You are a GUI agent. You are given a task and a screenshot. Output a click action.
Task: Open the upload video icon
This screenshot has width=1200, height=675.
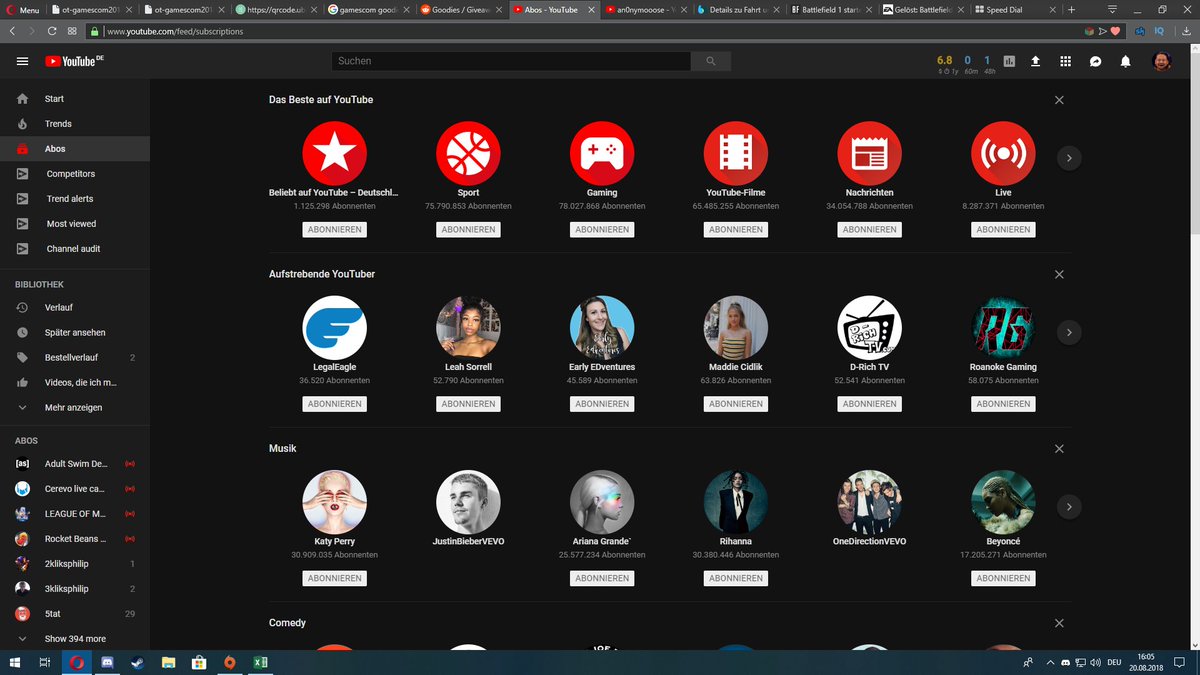(1036, 61)
